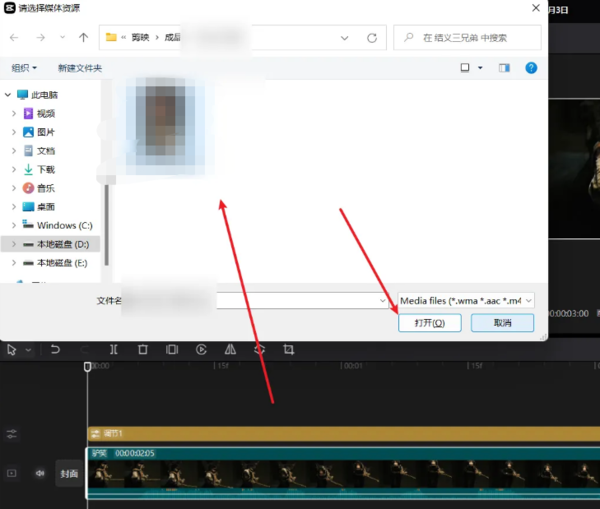Click the 打开(O) button
The image size is (600, 509).
(430, 323)
